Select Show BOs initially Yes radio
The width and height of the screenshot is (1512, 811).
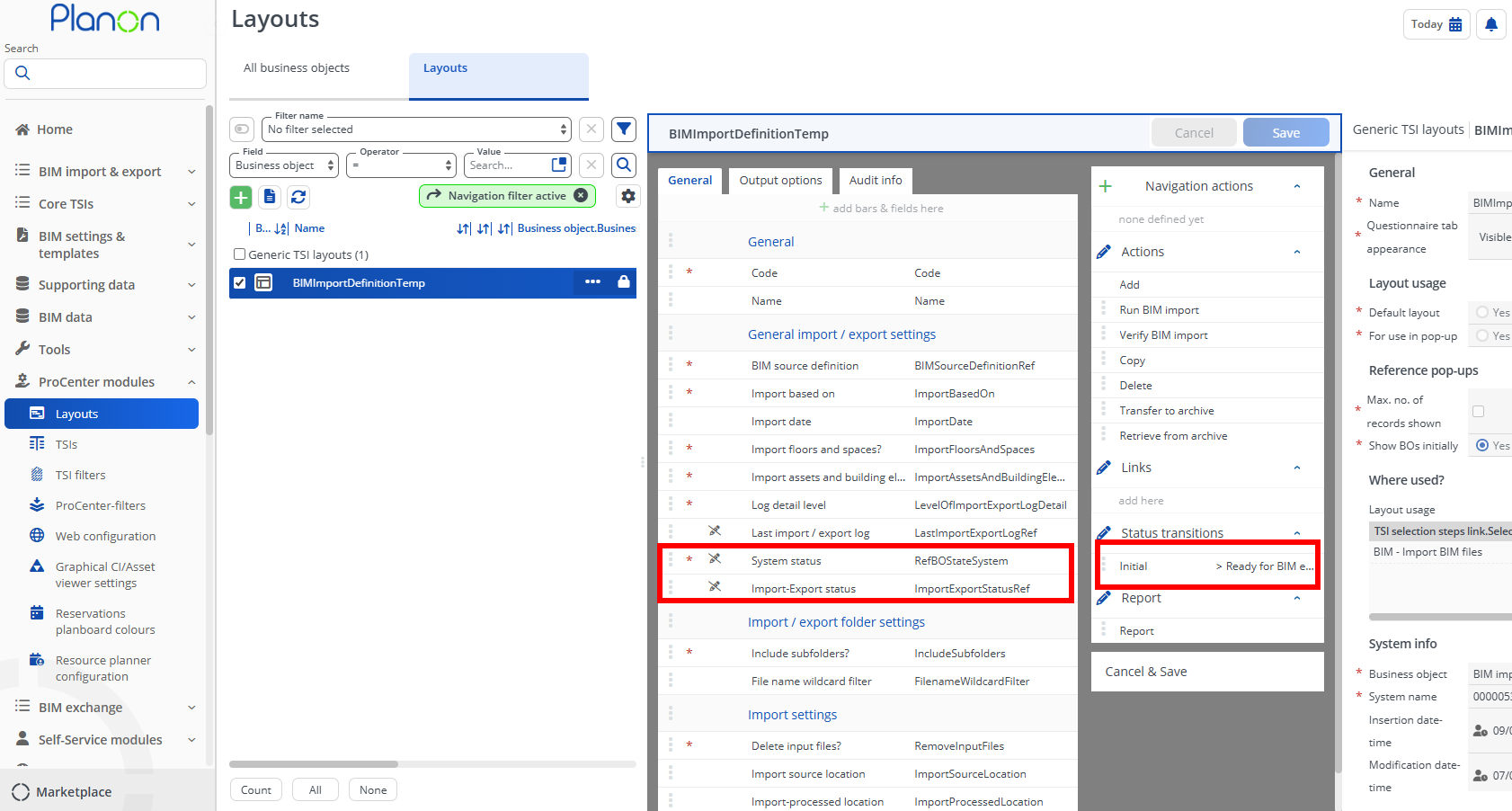1482,445
